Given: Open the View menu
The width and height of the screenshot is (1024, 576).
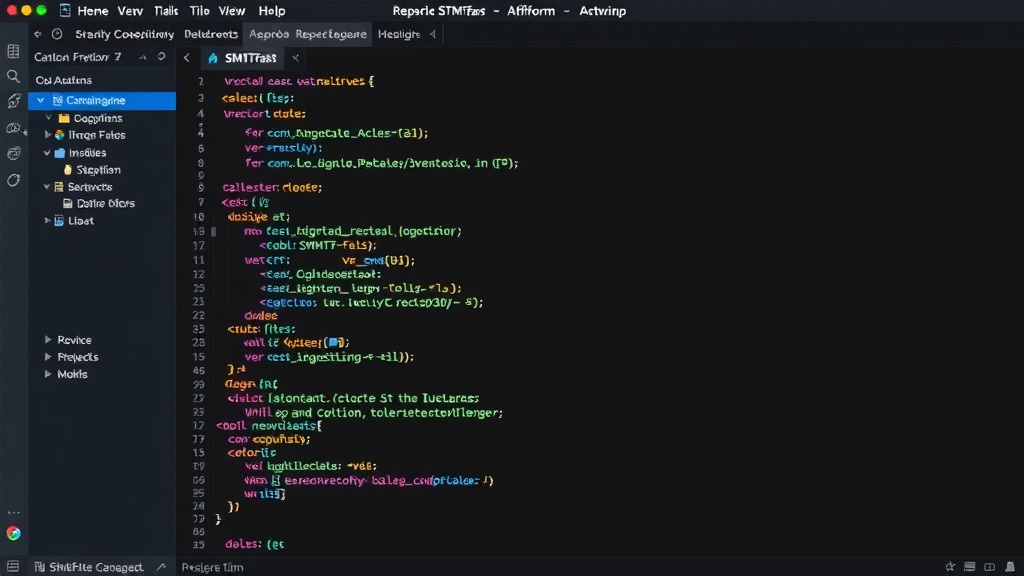Looking at the screenshot, I should (231, 10).
